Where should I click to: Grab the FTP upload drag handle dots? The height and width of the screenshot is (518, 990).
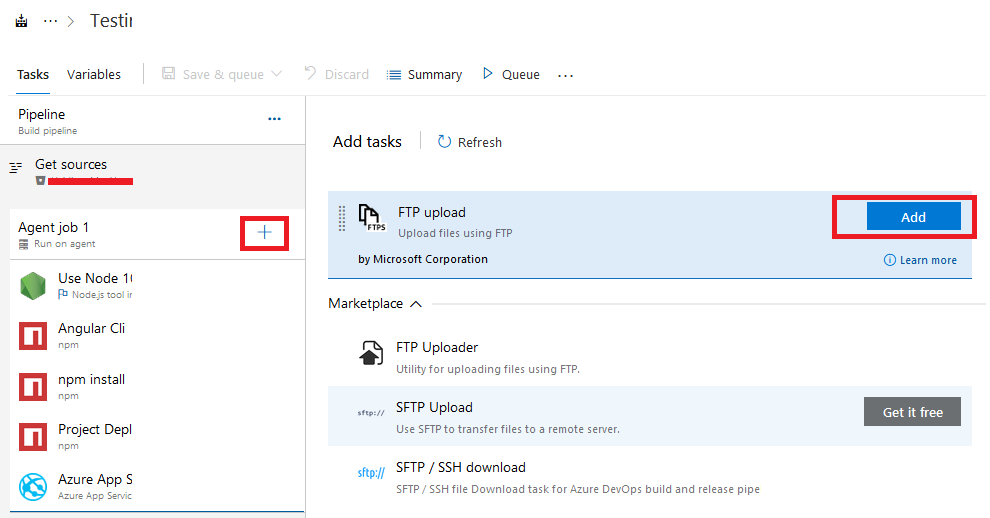click(x=342, y=219)
